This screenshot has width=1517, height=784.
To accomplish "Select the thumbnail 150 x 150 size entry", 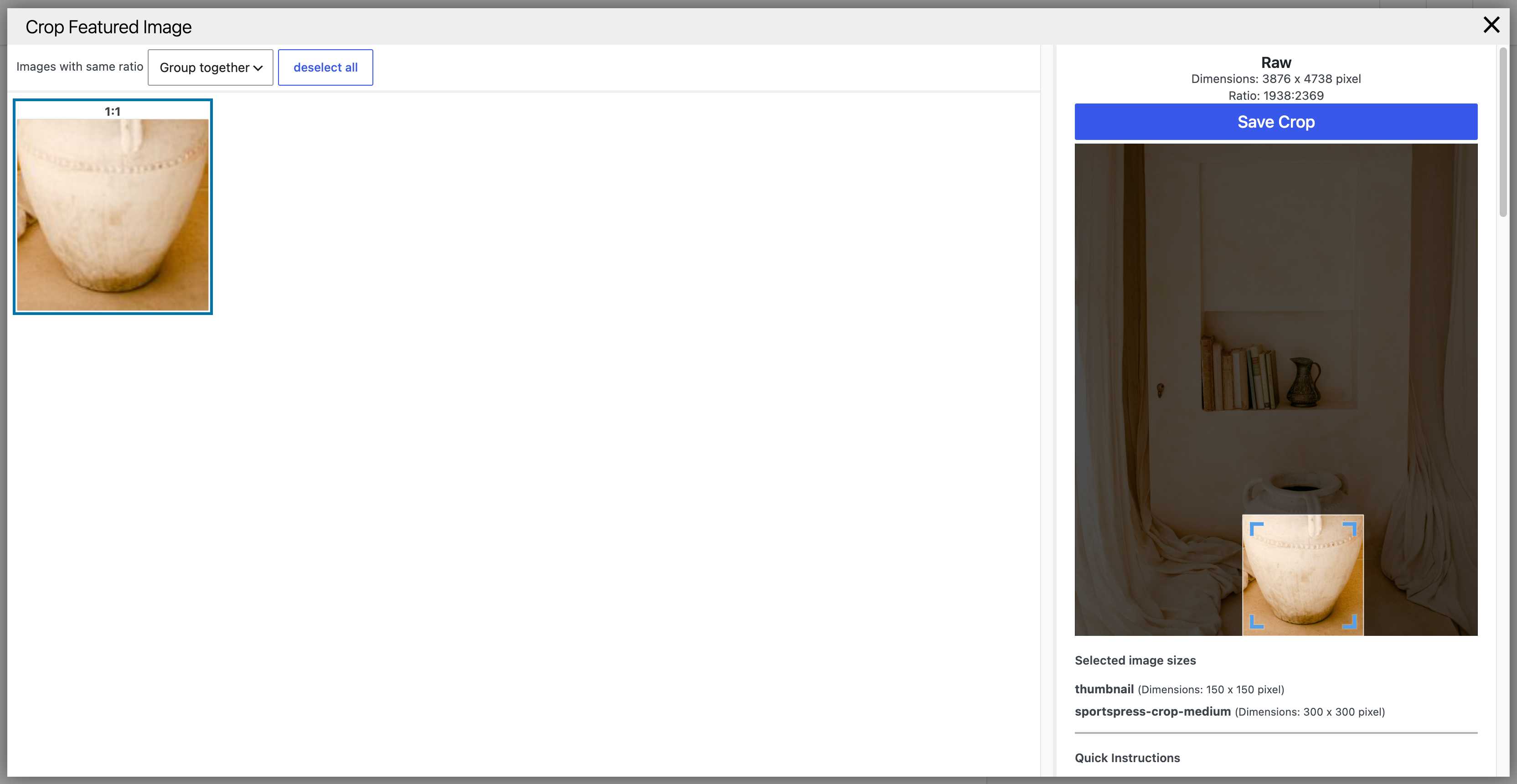I will pyautogui.click(x=1179, y=689).
